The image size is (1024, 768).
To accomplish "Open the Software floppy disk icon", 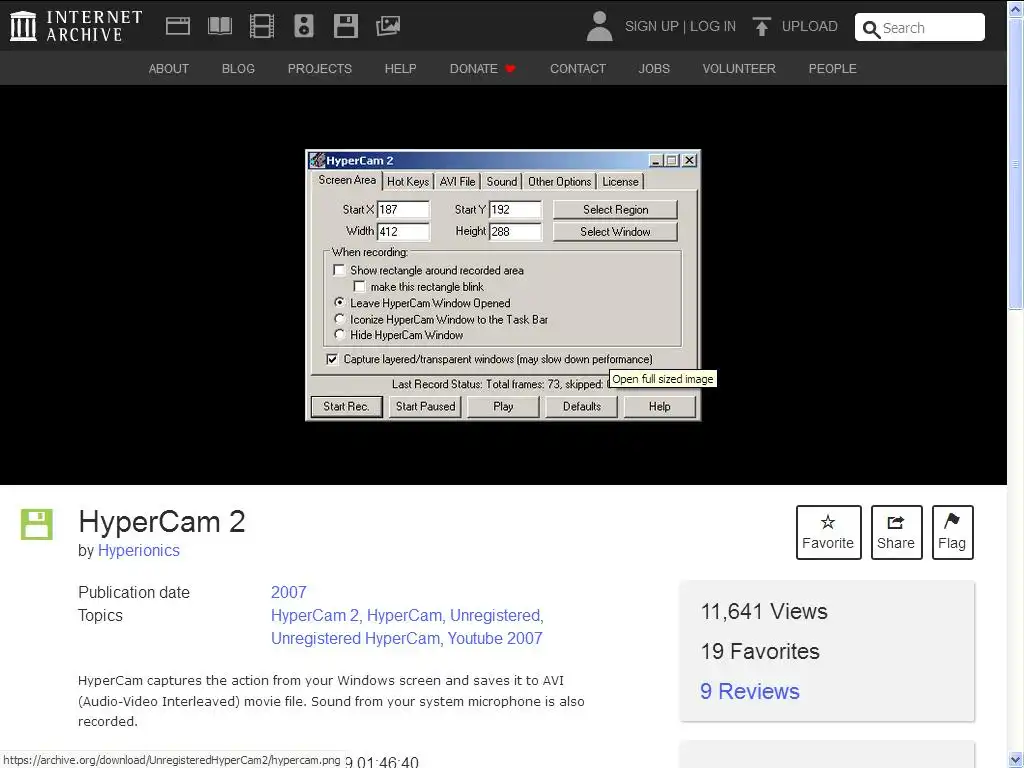I will [345, 26].
